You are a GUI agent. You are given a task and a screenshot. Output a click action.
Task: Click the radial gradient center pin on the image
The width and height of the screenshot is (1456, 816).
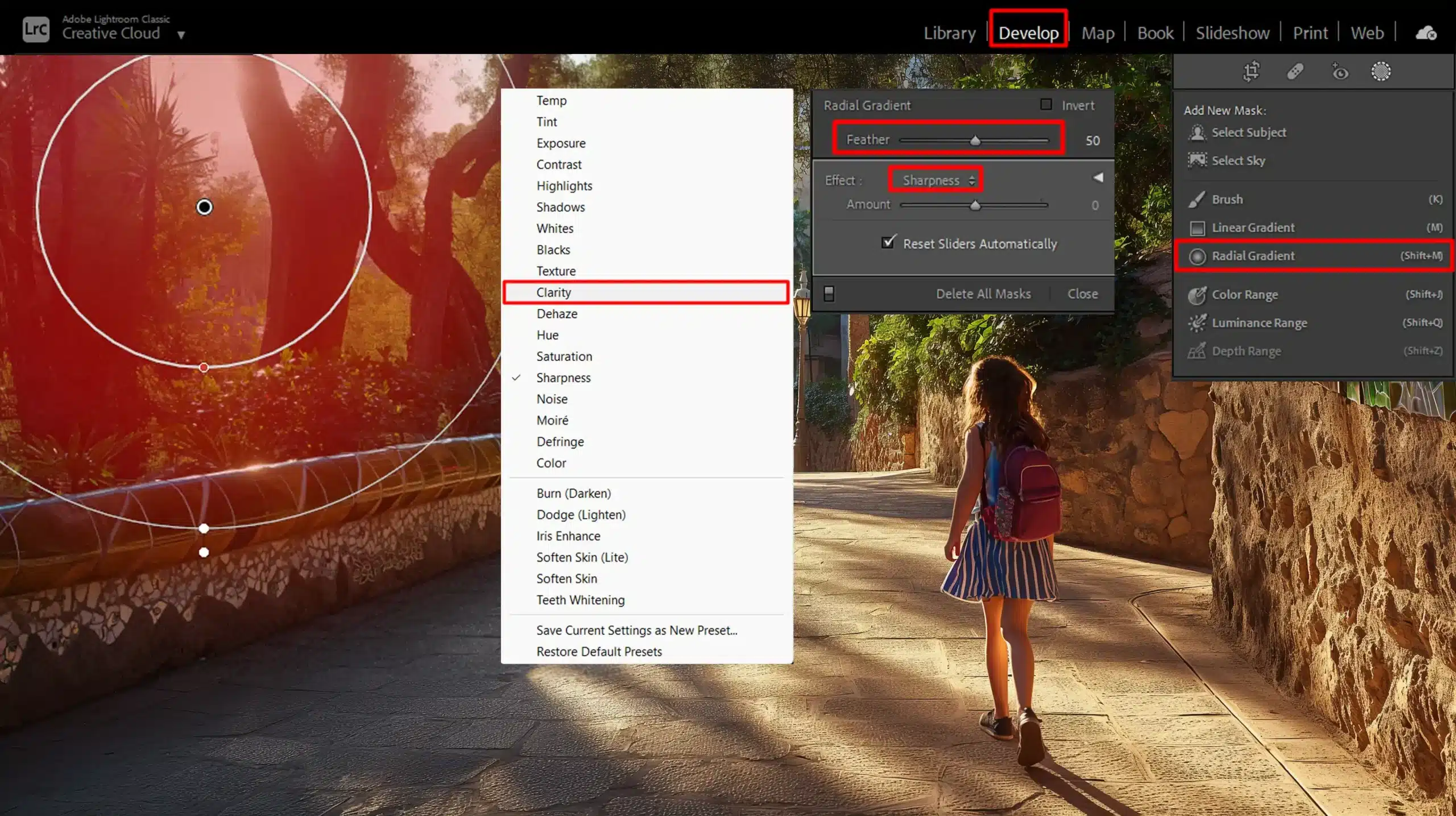pyautogui.click(x=204, y=207)
